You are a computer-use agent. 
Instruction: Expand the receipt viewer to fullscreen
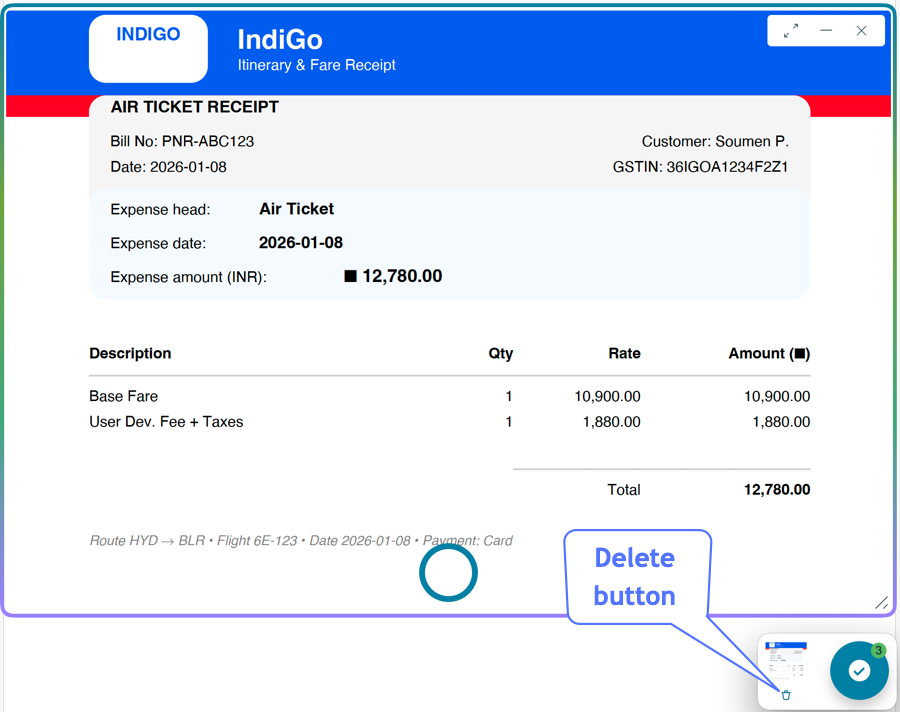(x=791, y=31)
